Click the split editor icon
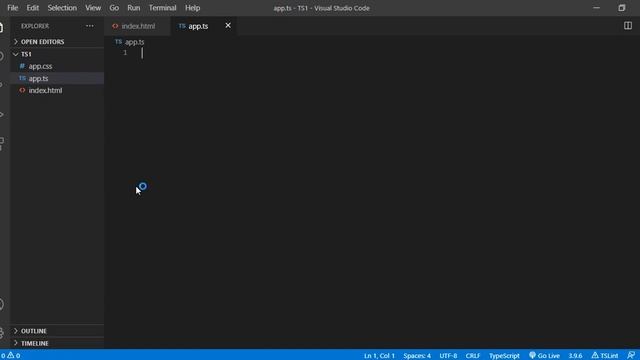The height and width of the screenshot is (360, 640). click(x=628, y=26)
